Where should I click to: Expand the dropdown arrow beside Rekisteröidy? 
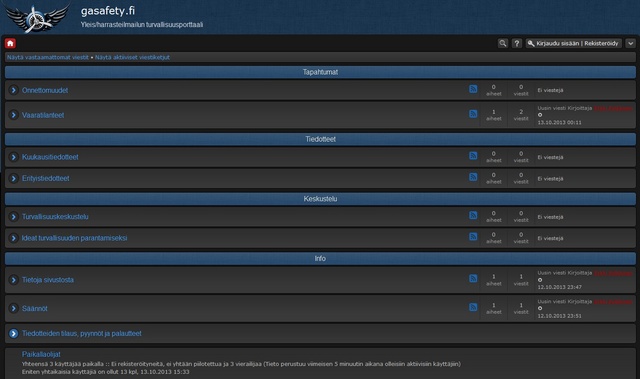click(631, 43)
